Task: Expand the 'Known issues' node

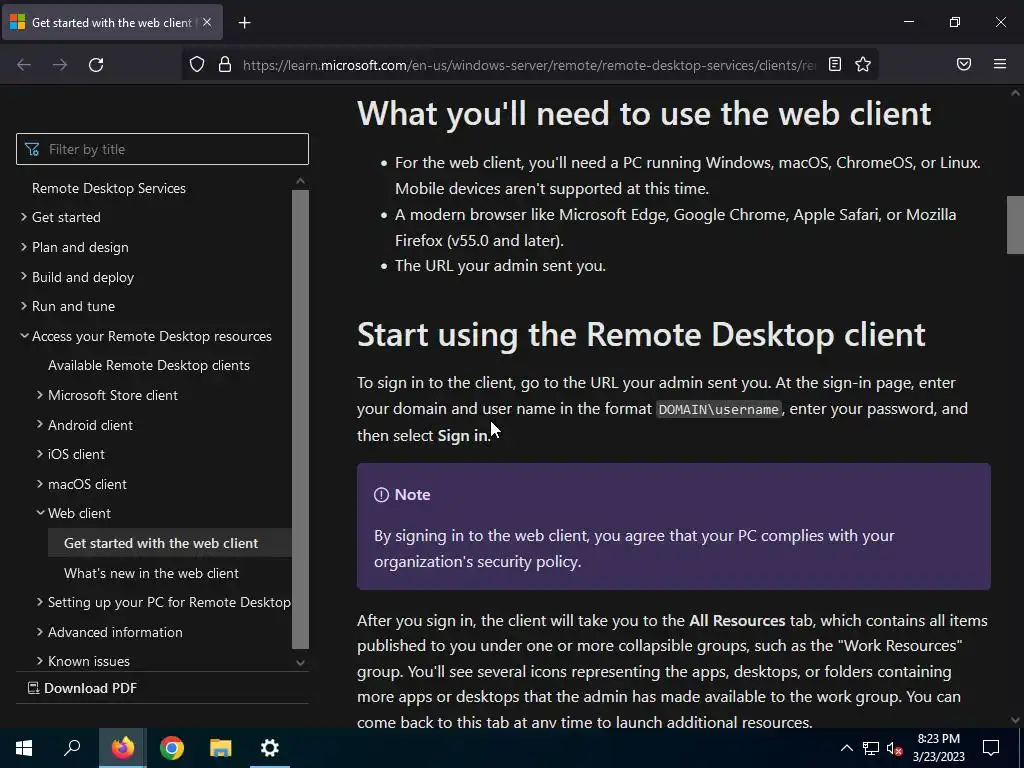Action: tap(40, 661)
